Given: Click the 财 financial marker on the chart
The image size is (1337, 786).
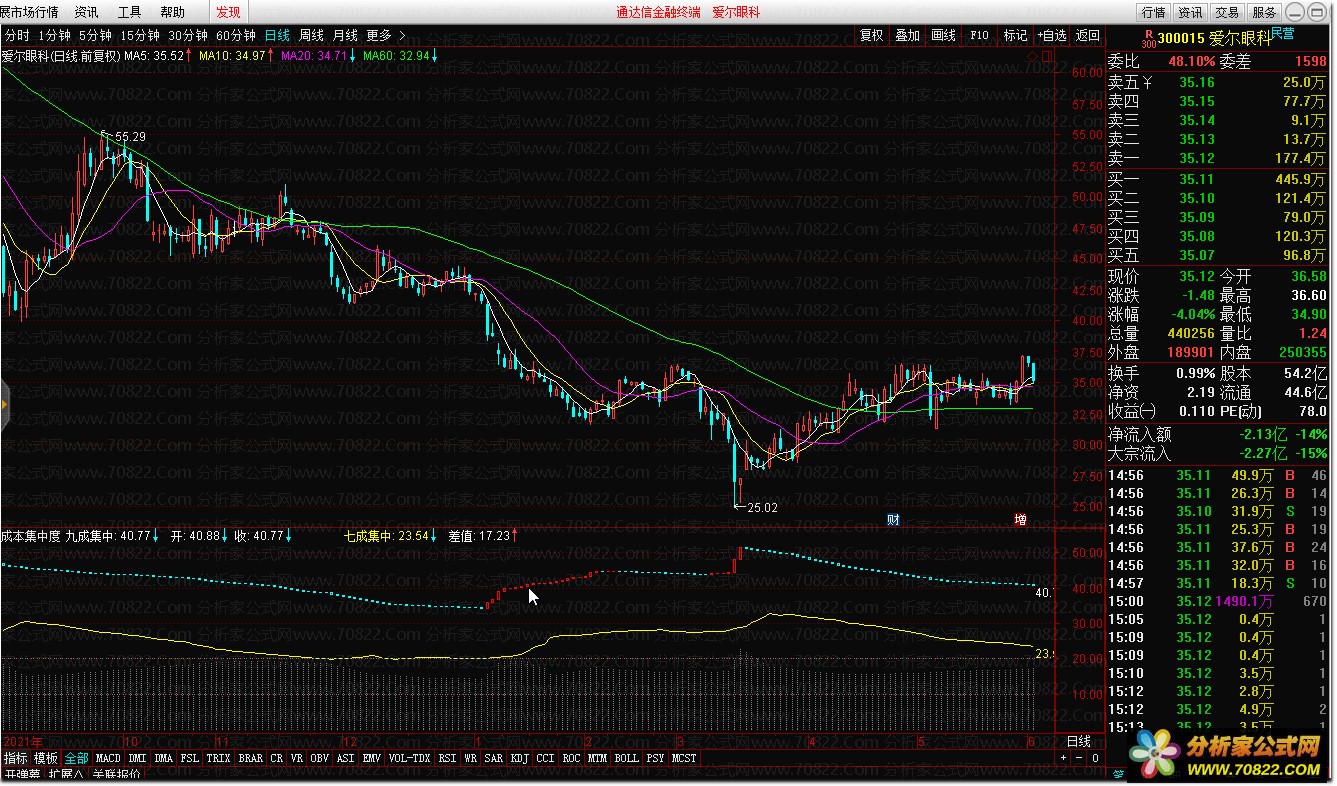Looking at the screenshot, I should [x=893, y=519].
